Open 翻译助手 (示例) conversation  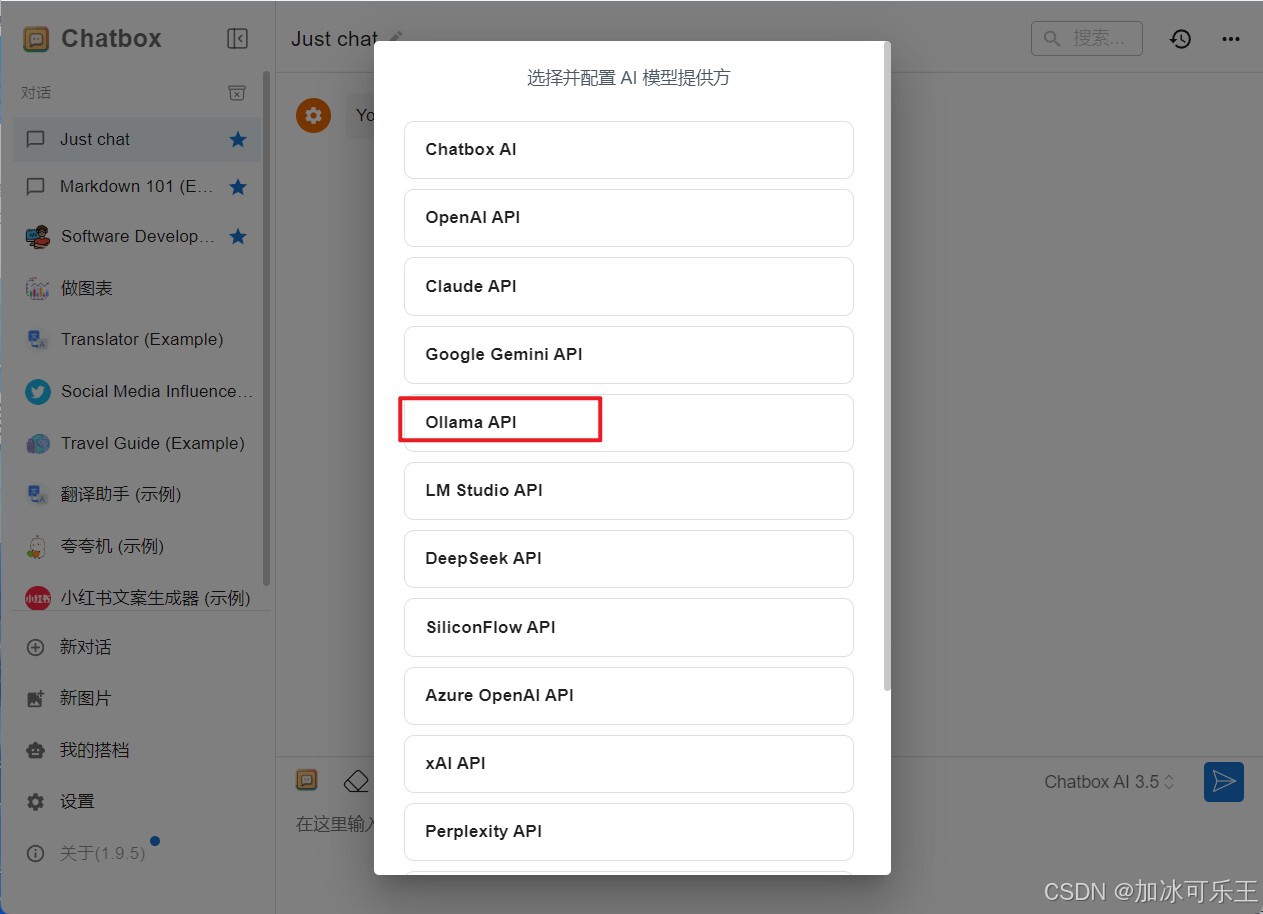point(137,495)
